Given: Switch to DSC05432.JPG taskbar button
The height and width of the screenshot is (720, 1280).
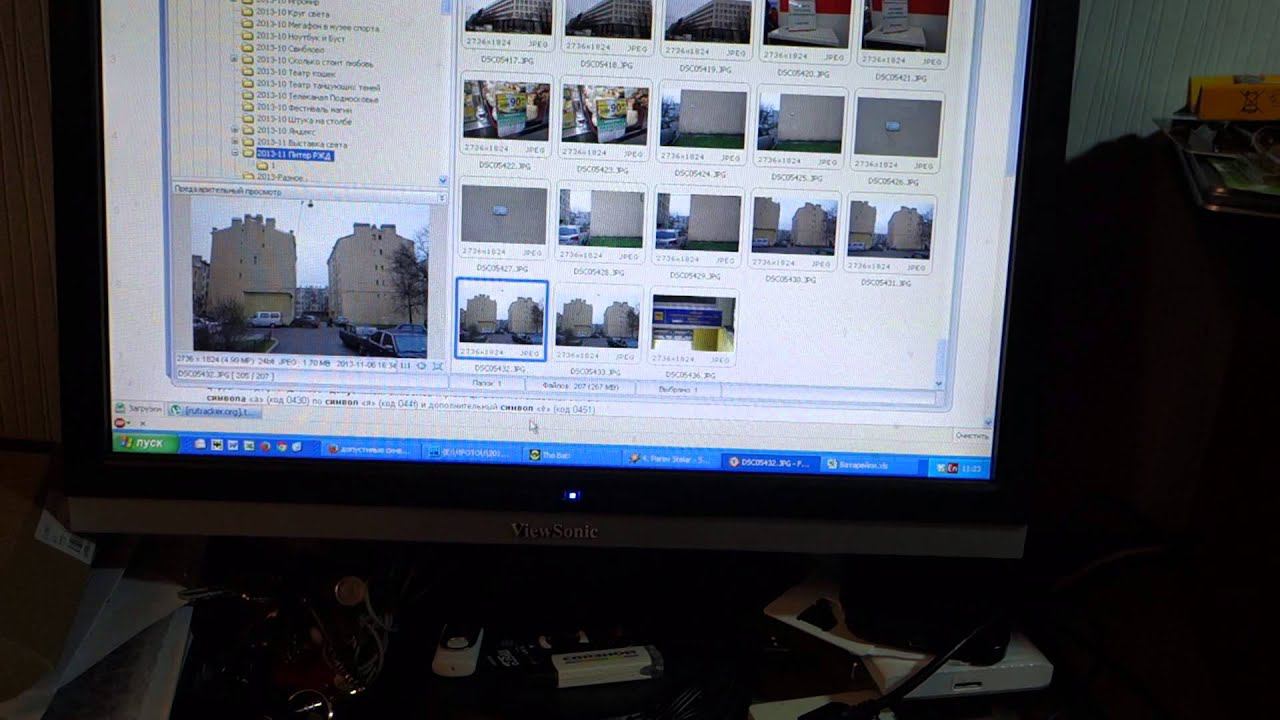Looking at the screenshot, I should (x=771, y=462).
